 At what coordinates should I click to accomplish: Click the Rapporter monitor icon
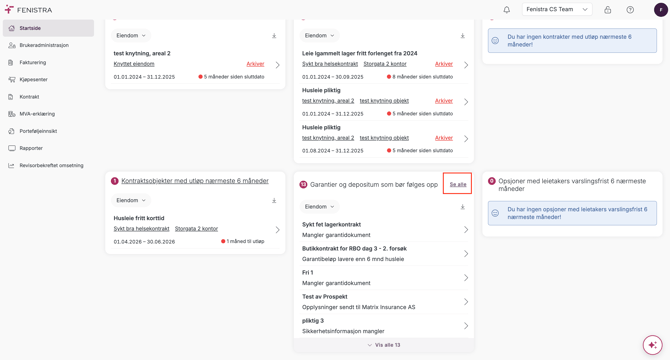pos(12,148)
